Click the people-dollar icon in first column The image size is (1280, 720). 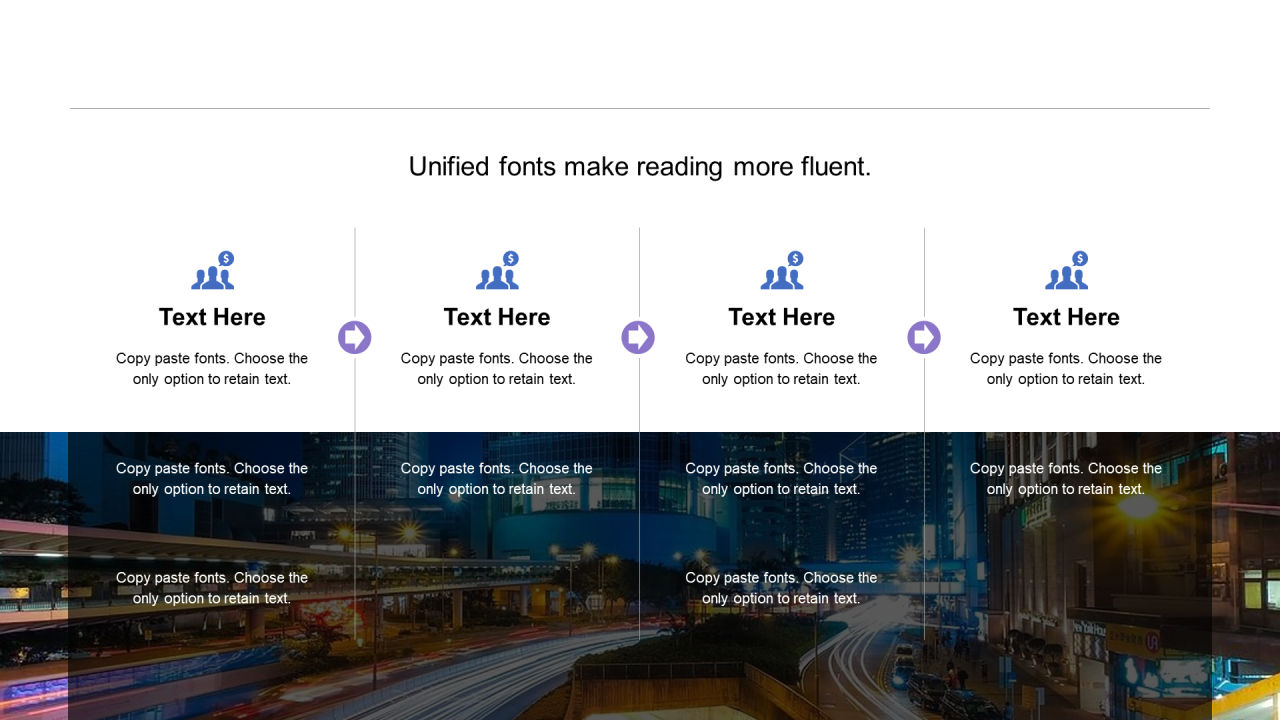click(x=213, y=270)
